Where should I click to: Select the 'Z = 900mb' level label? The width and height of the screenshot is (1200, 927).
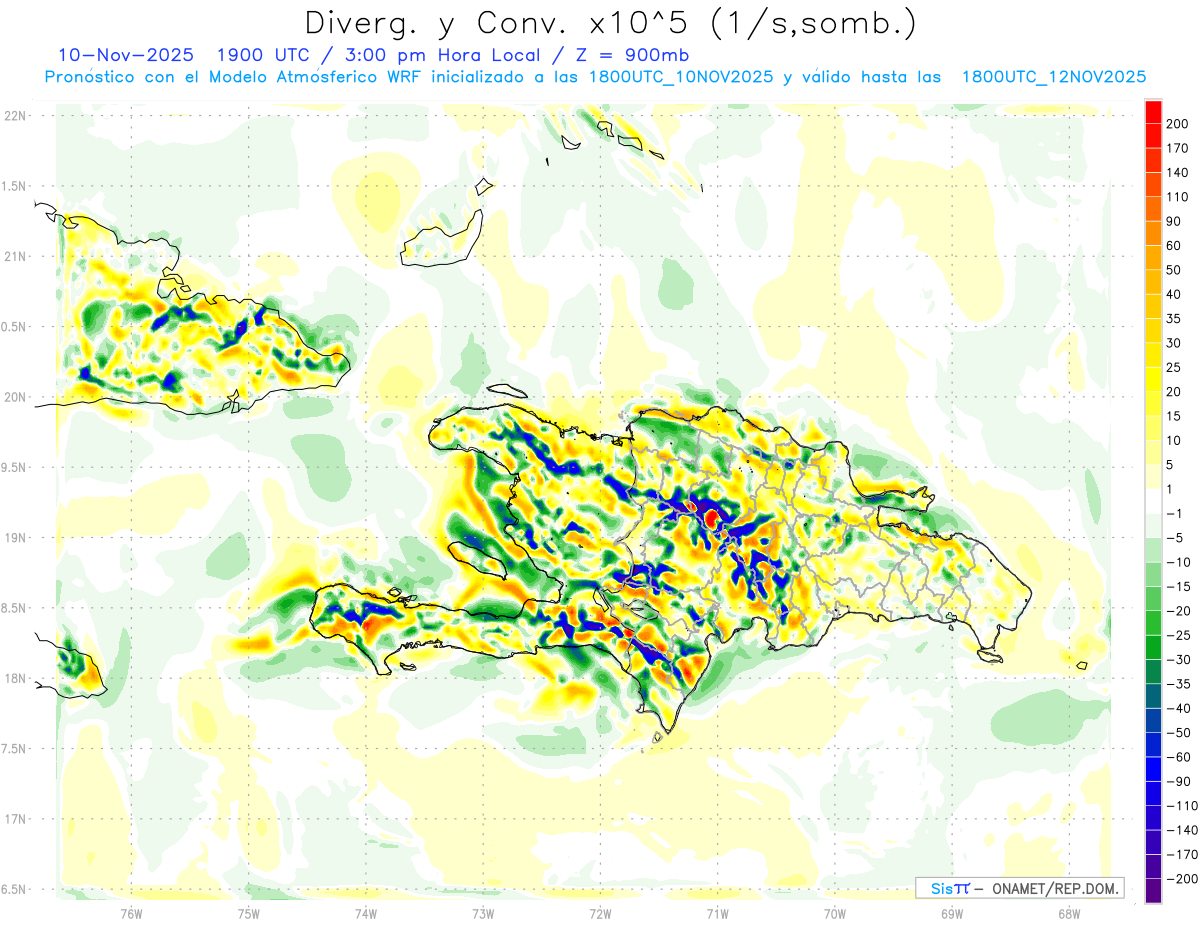click(634, 54)
